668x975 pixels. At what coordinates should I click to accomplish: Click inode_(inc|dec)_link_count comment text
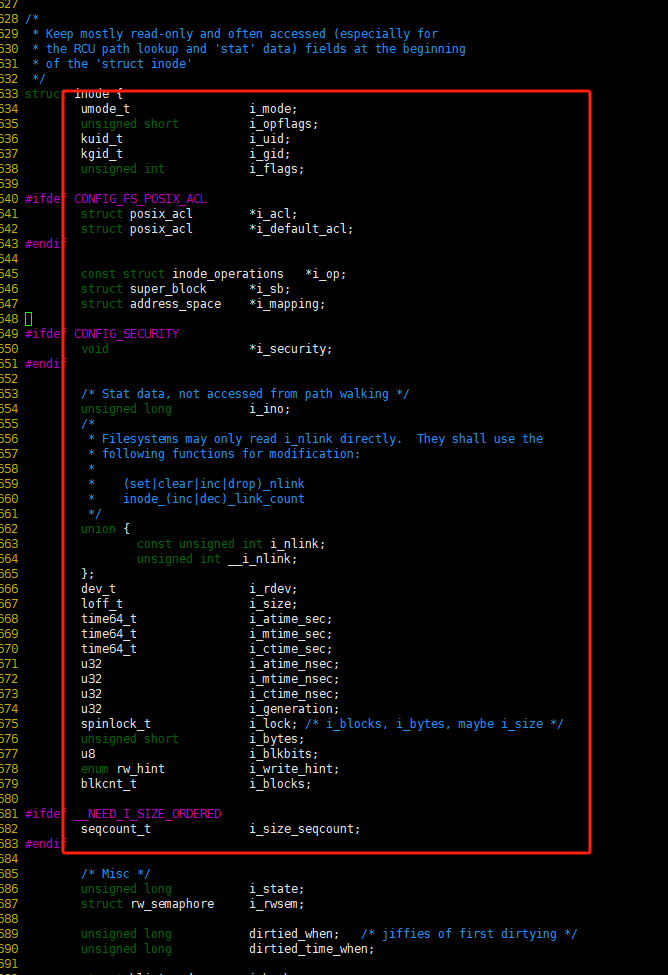coord(214,499)
